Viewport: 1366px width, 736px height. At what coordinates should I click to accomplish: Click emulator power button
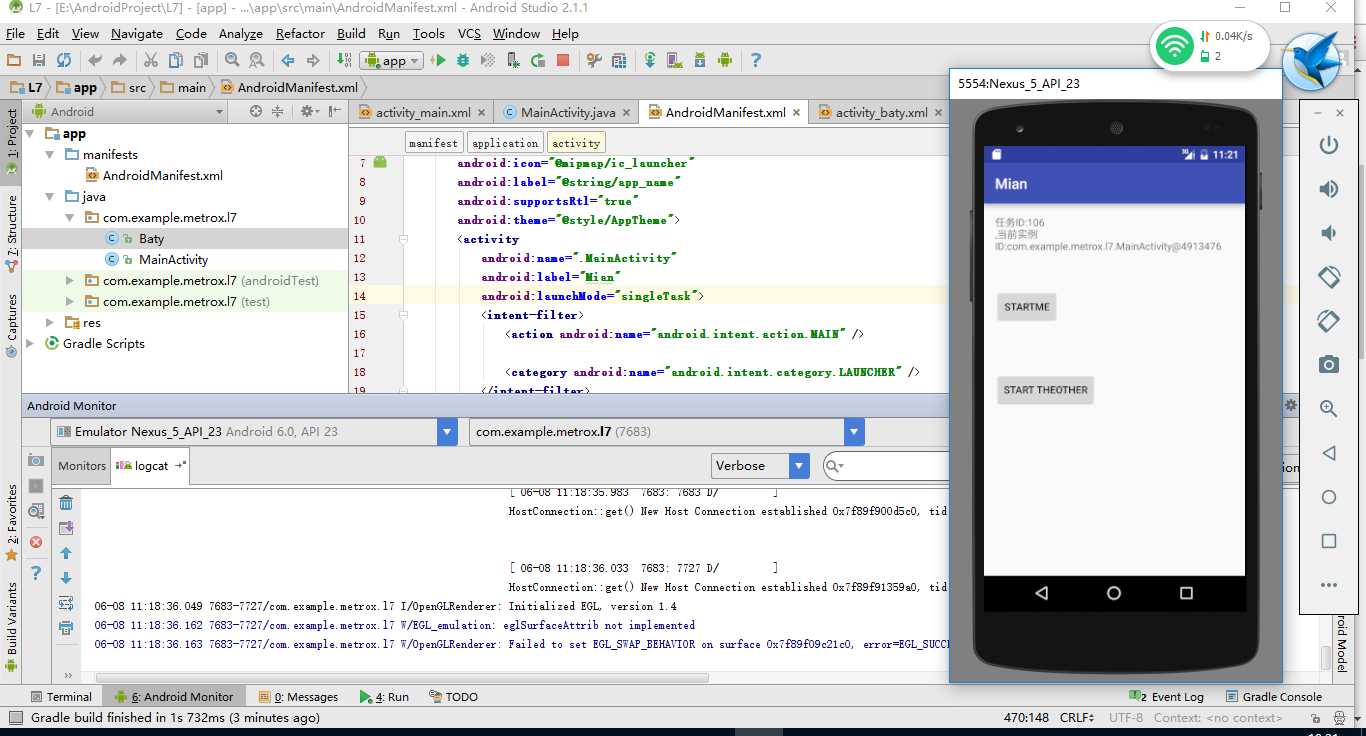click(x=1329, y=145)
